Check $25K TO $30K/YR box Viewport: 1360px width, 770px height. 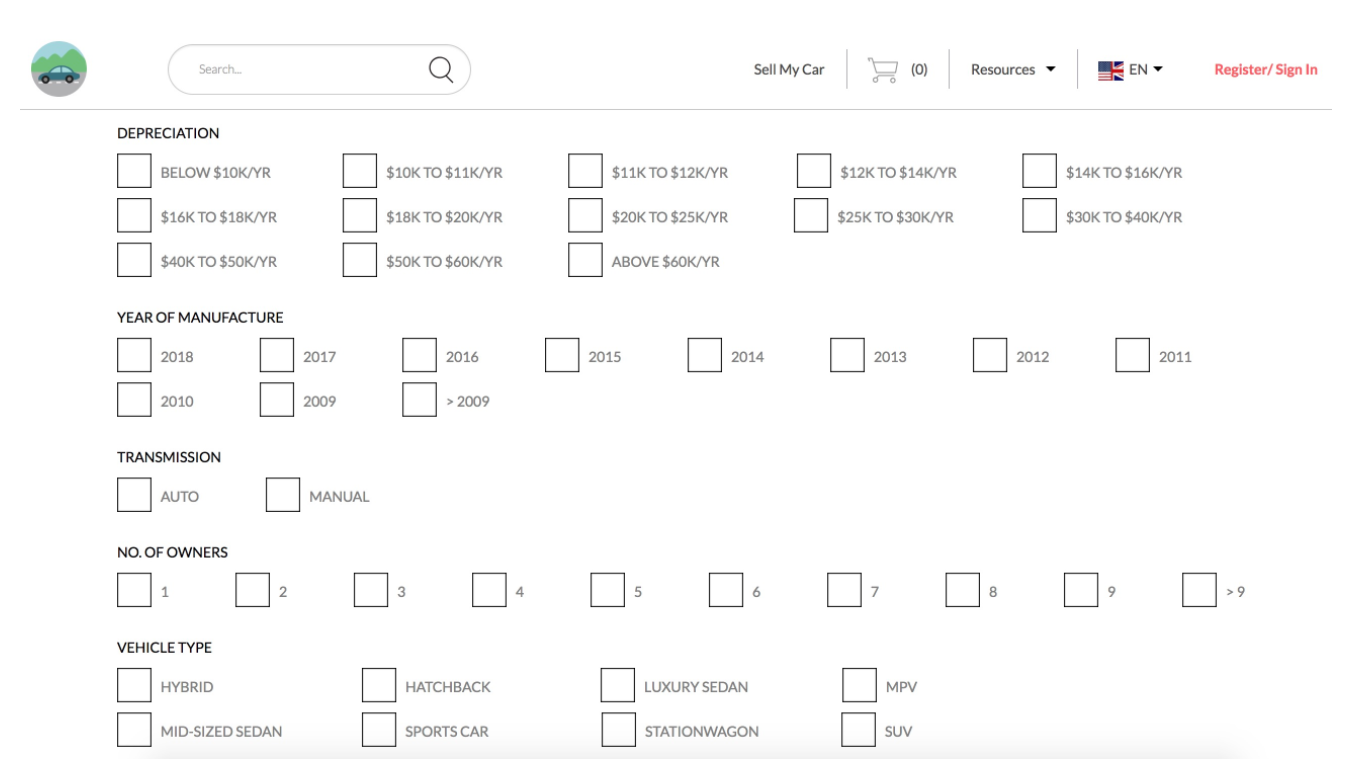click(811, 216)
